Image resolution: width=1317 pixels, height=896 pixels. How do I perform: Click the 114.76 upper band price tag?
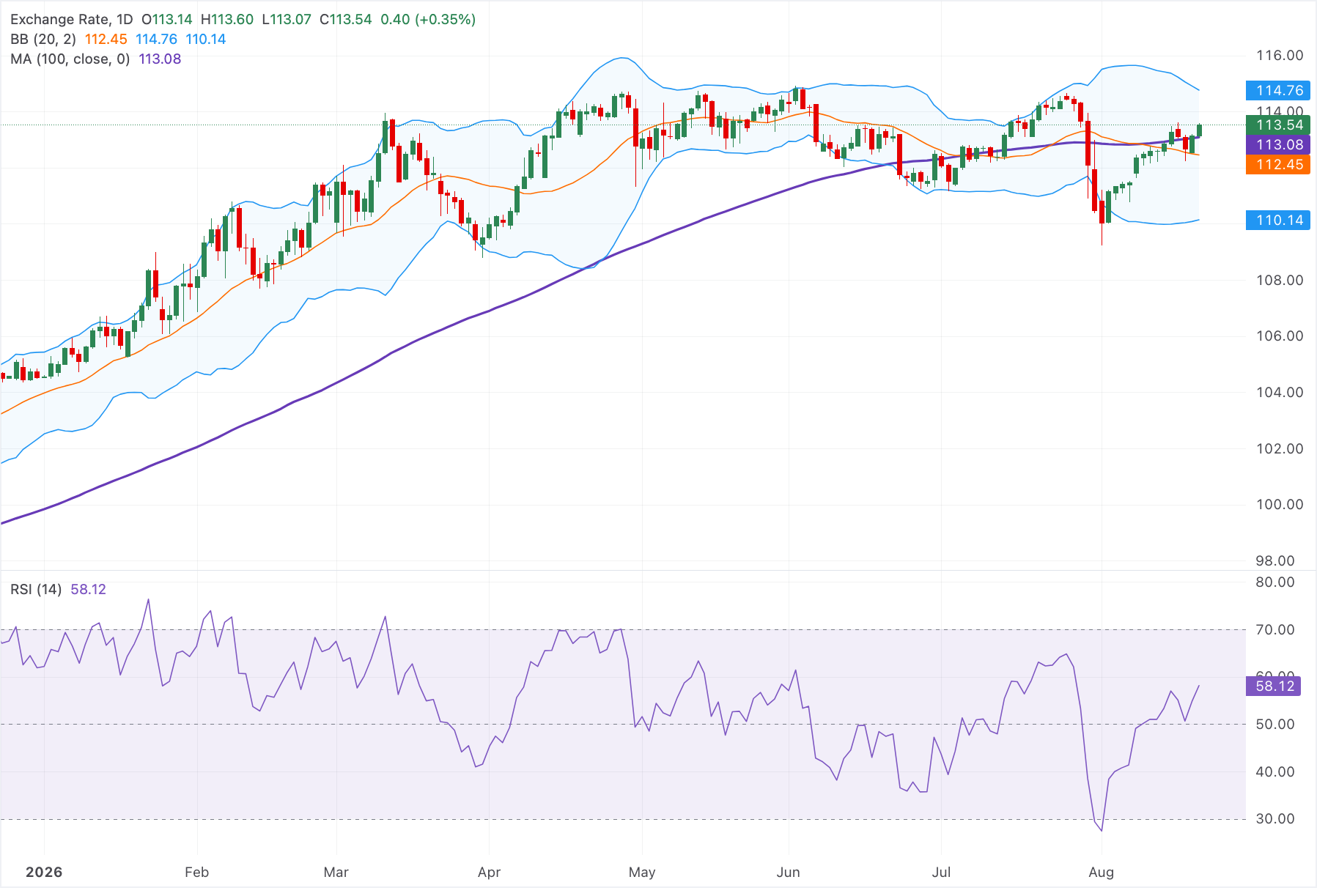(x=1278, y=91)
